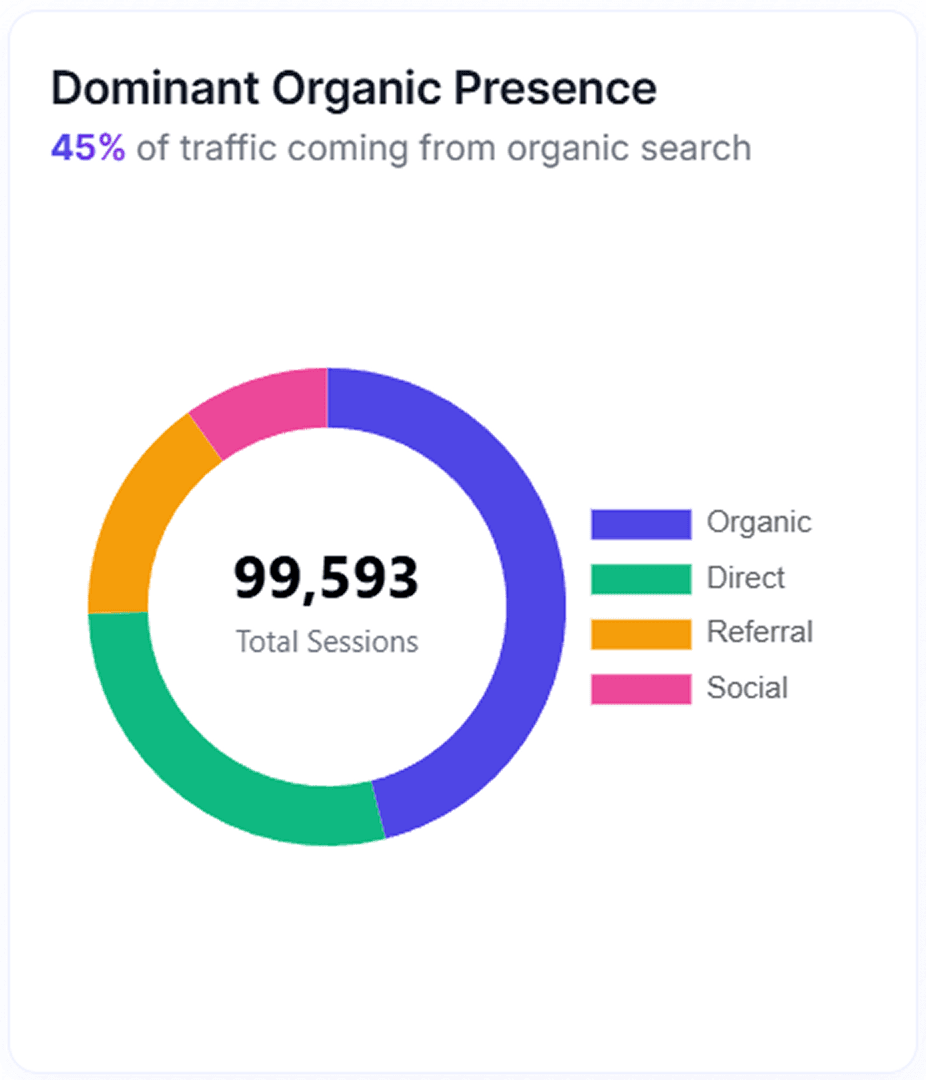Image resolution: width=926 pixels, height=1080 pixels.
Task: Click the purple 45% figure
Action: point(88,148)
